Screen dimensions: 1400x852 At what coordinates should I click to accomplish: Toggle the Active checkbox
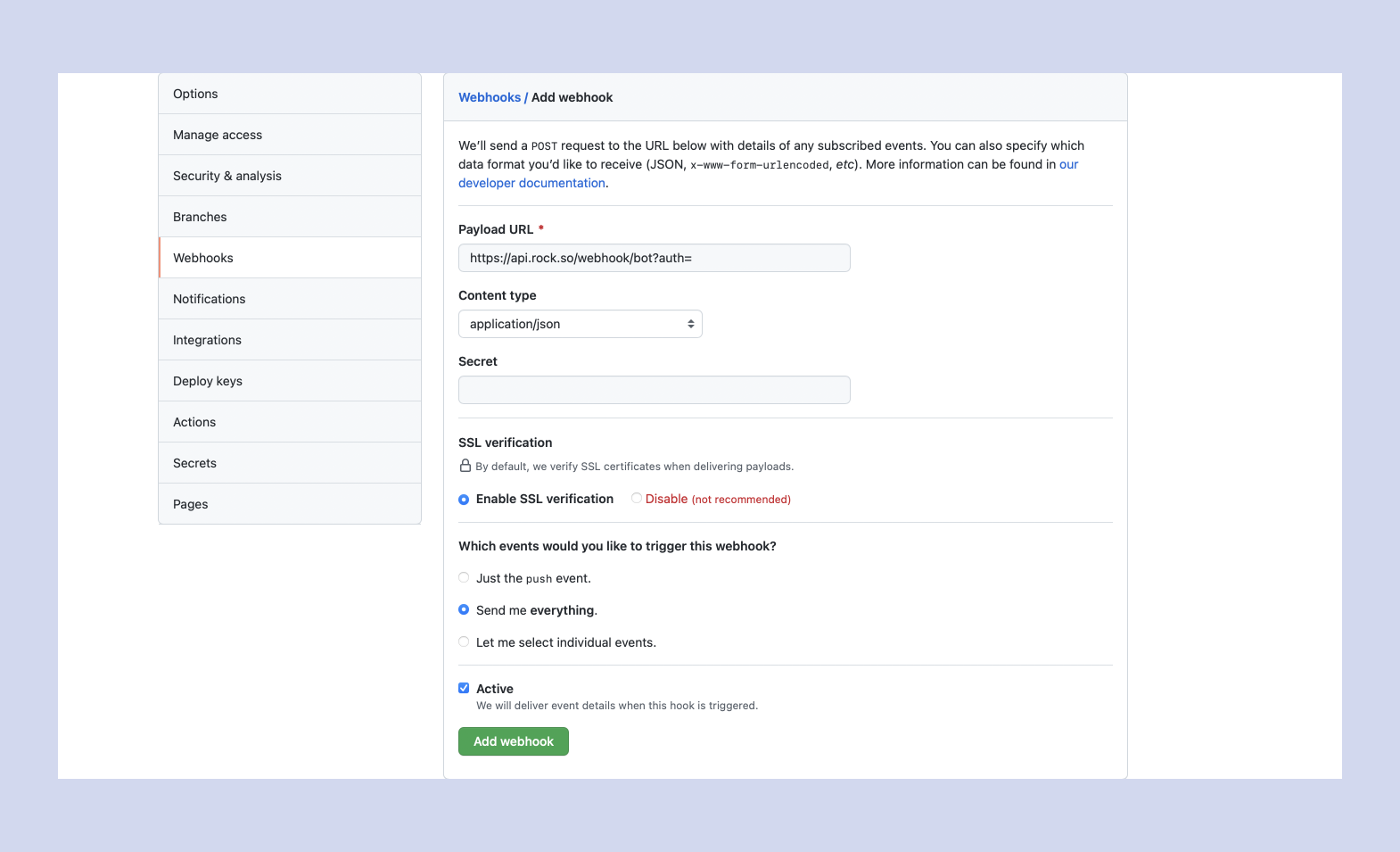tap(464, 688)
